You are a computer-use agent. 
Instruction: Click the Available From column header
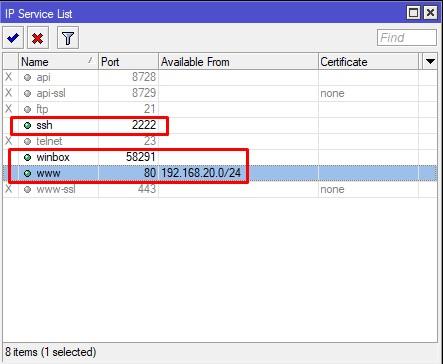[x=238, y=62]
